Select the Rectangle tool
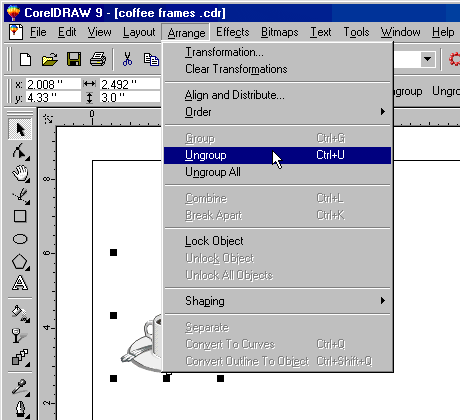The width and height of the screenshot is (460, 420). tap(20, 216)
